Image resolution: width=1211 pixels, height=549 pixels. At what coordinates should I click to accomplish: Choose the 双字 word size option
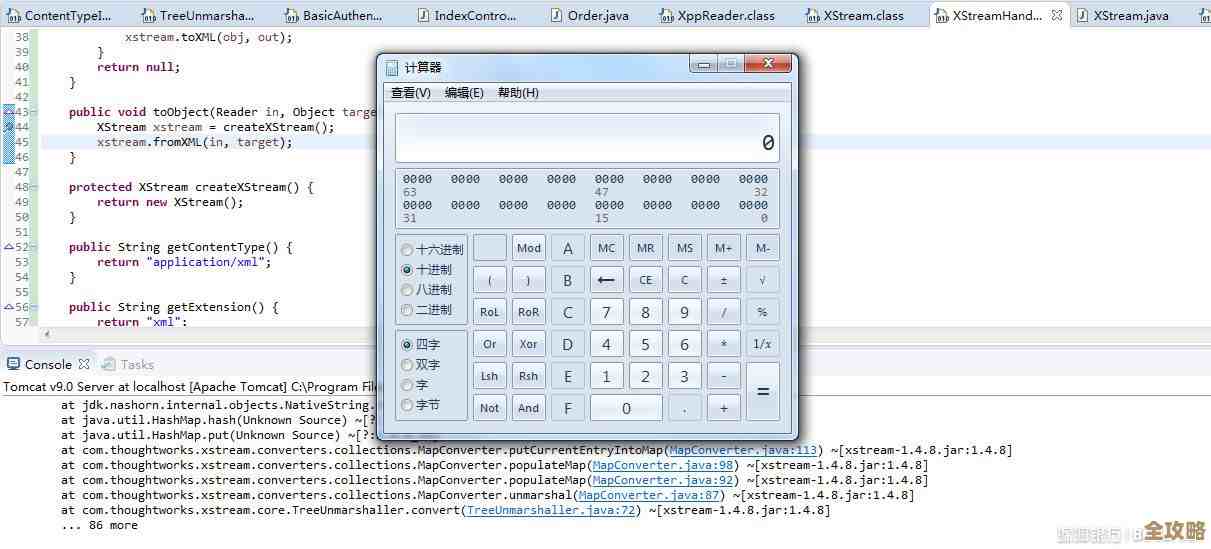point(407,365)
